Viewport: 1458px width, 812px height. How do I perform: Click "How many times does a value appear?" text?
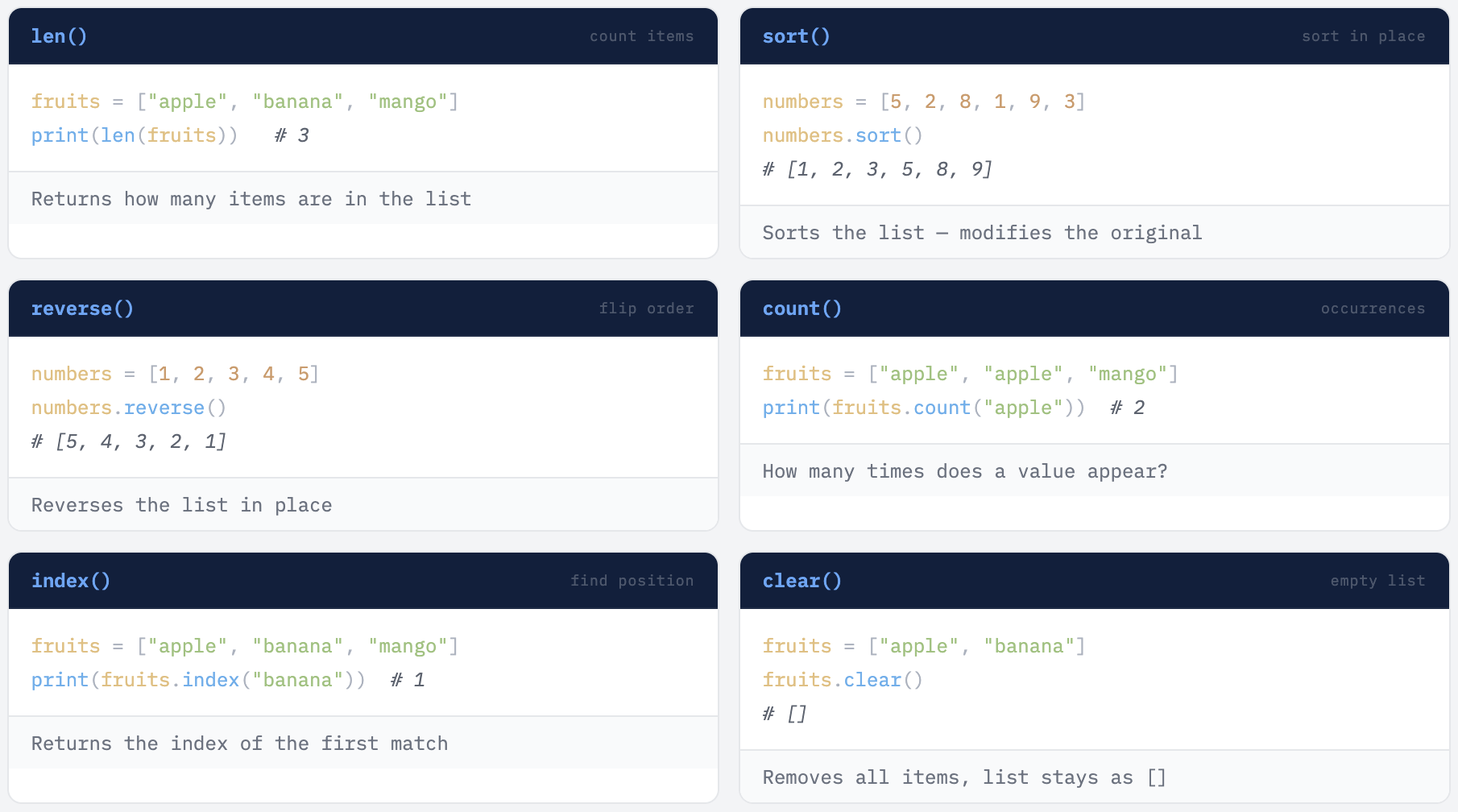coord(964,471)
